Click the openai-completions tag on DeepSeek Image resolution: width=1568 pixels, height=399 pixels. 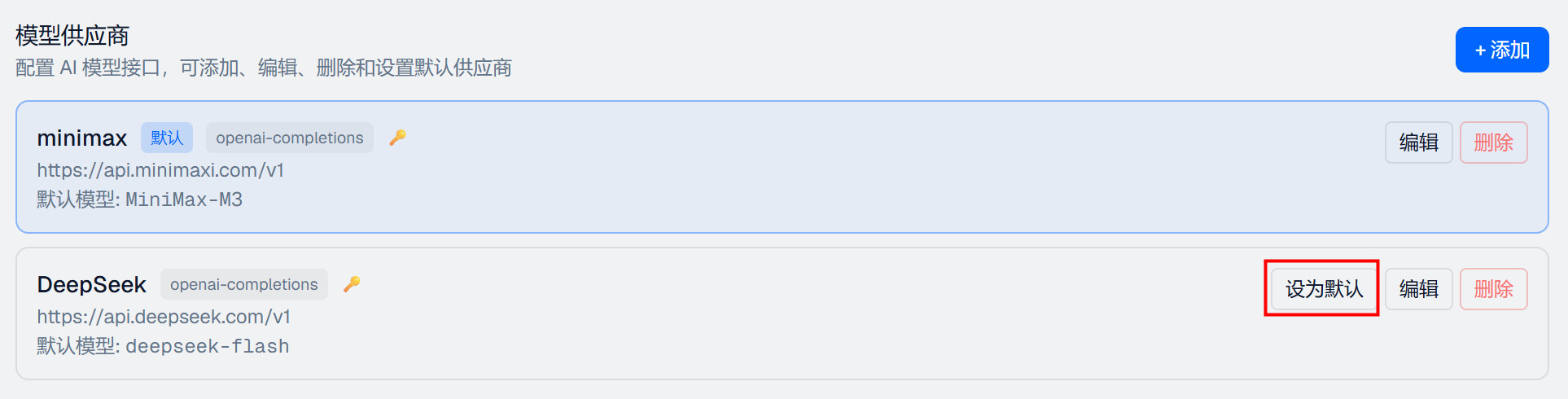[x=244, y=284]
